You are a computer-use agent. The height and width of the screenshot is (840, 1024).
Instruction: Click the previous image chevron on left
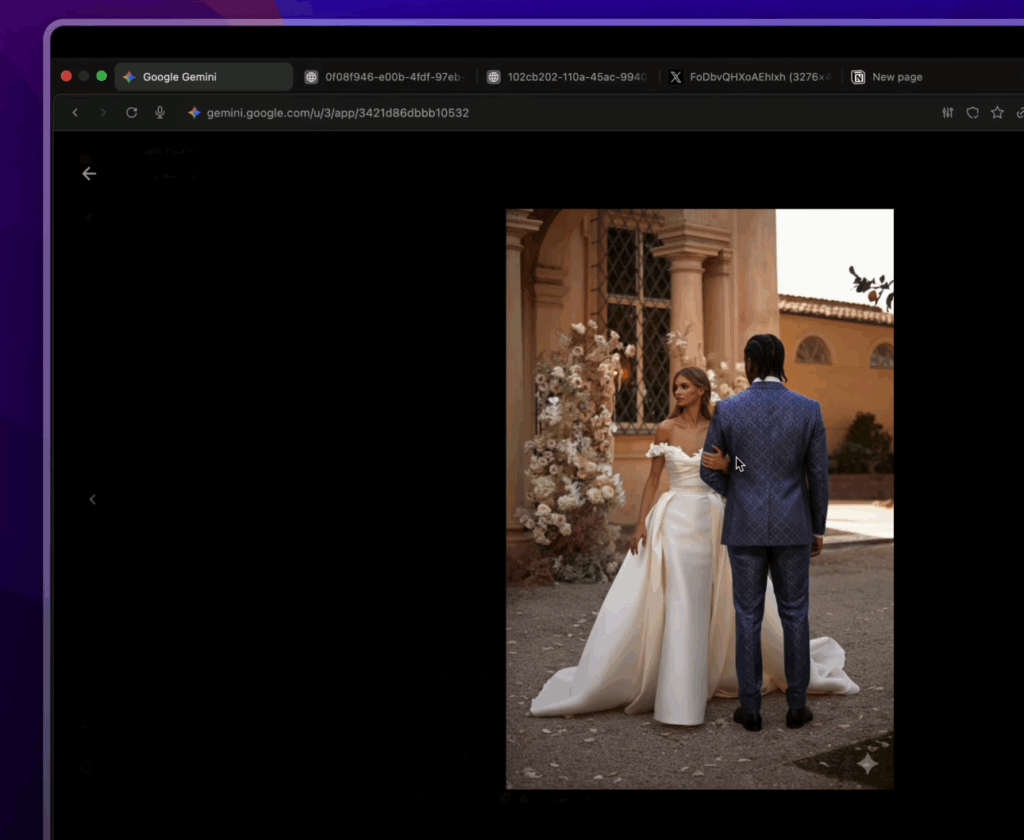[93, 499]
